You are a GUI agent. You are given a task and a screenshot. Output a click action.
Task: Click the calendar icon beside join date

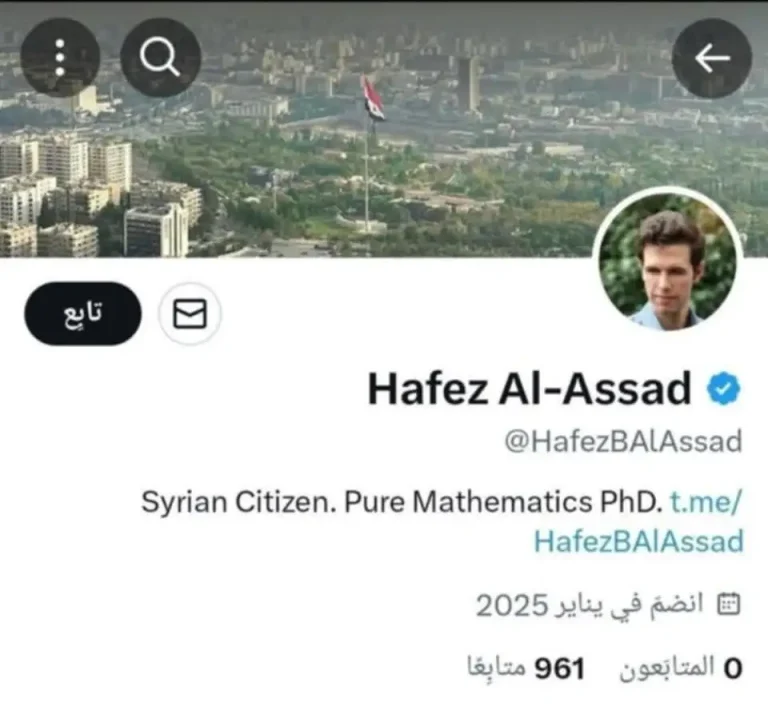(x=728, y=604)
